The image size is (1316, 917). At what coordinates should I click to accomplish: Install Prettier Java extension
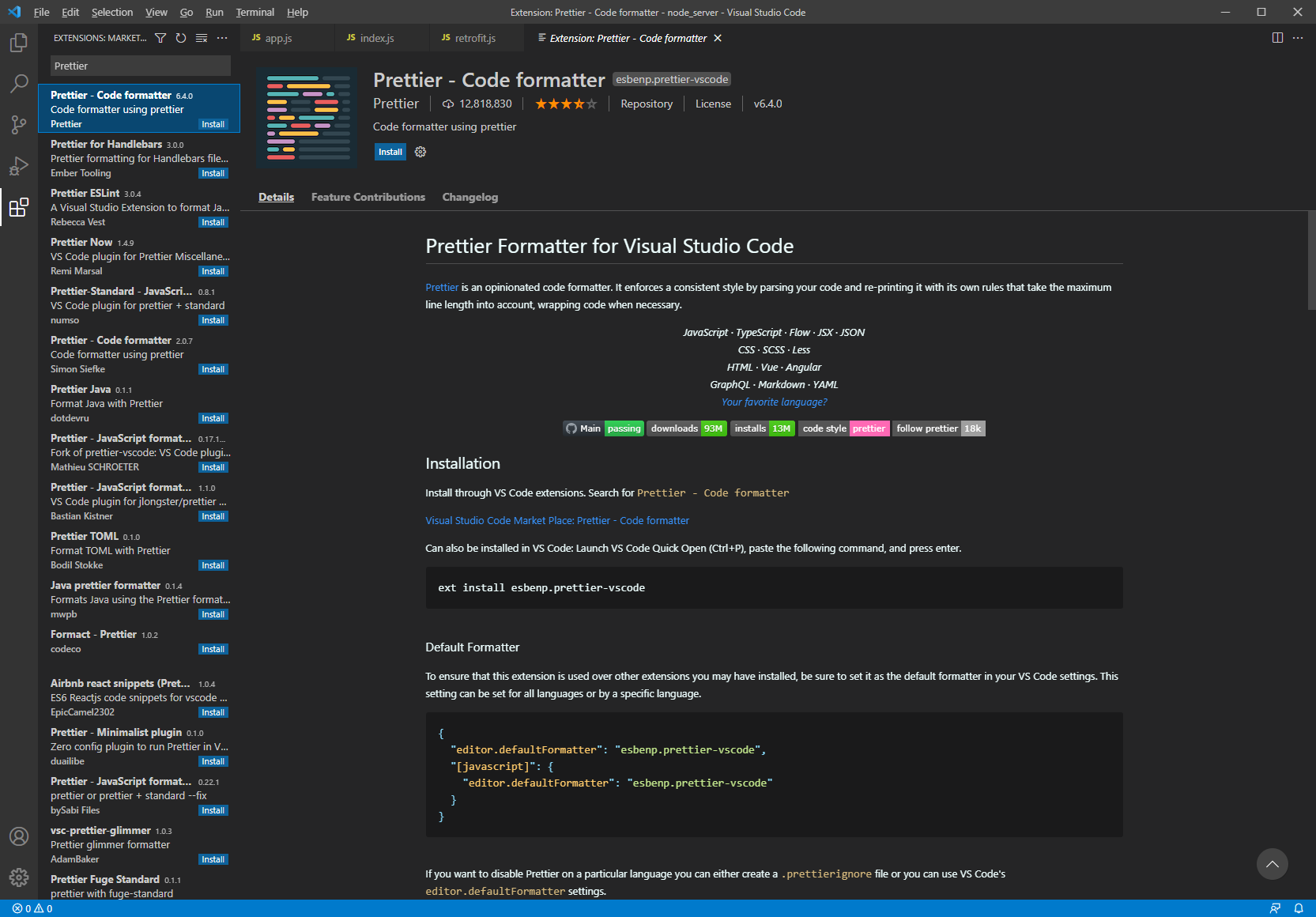coord(213,418)
